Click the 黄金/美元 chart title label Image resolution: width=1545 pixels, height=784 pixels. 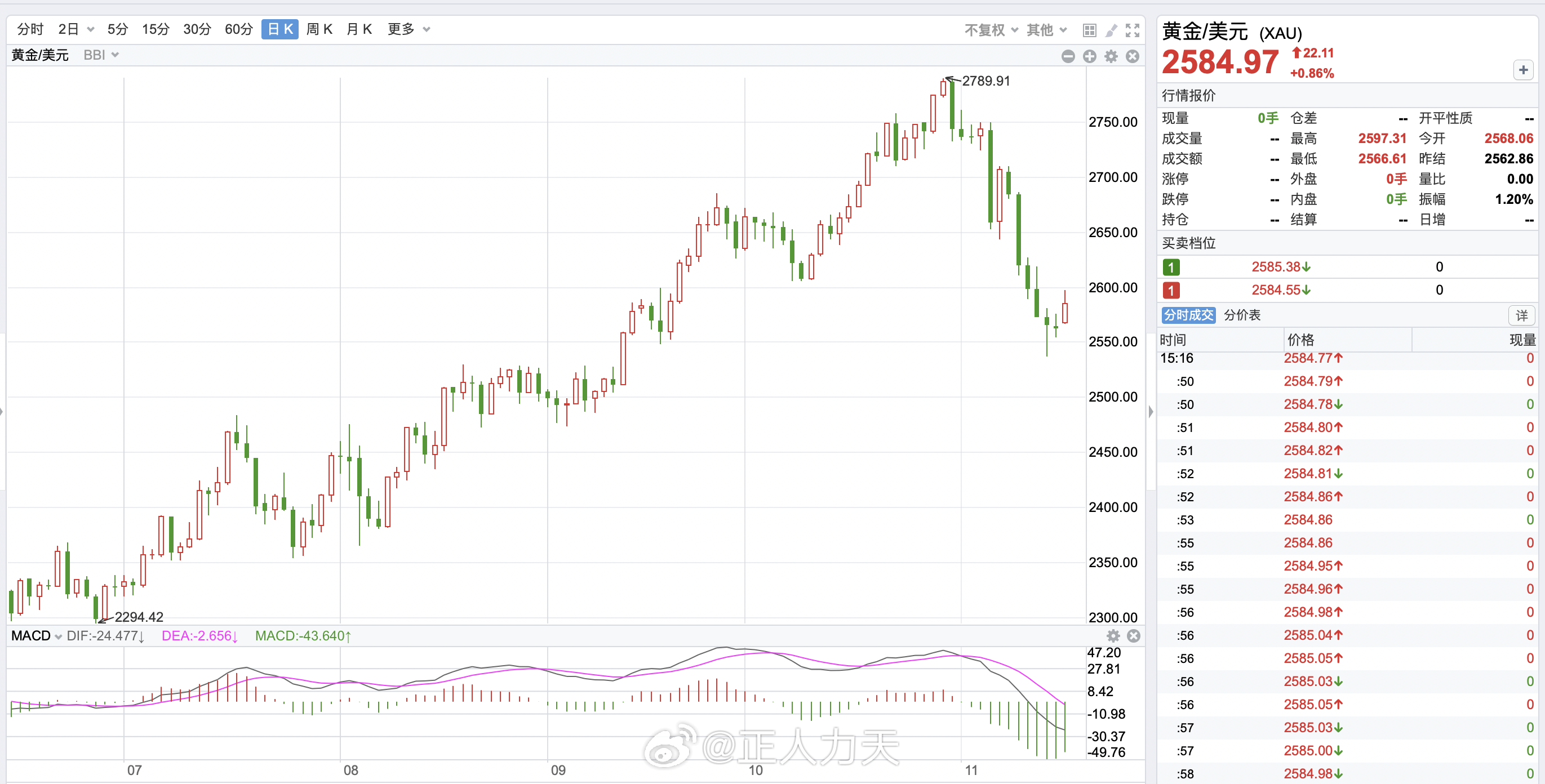pyautogui.click(x=39, y=55)
